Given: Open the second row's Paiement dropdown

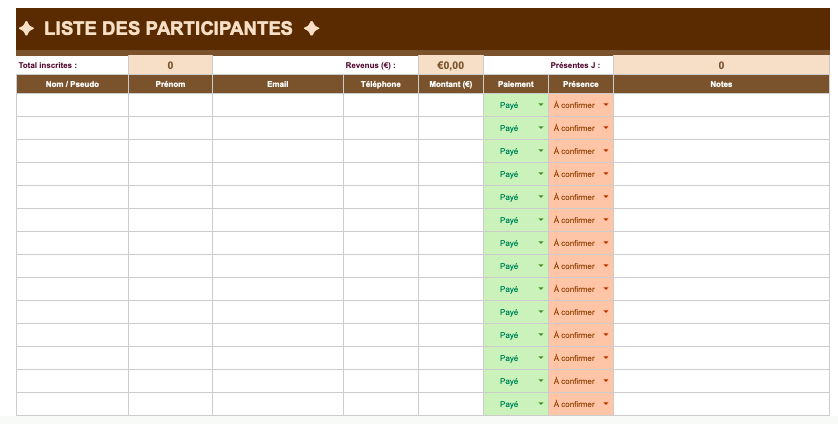Looking at the screenshot, I should (x=541, y=128).
